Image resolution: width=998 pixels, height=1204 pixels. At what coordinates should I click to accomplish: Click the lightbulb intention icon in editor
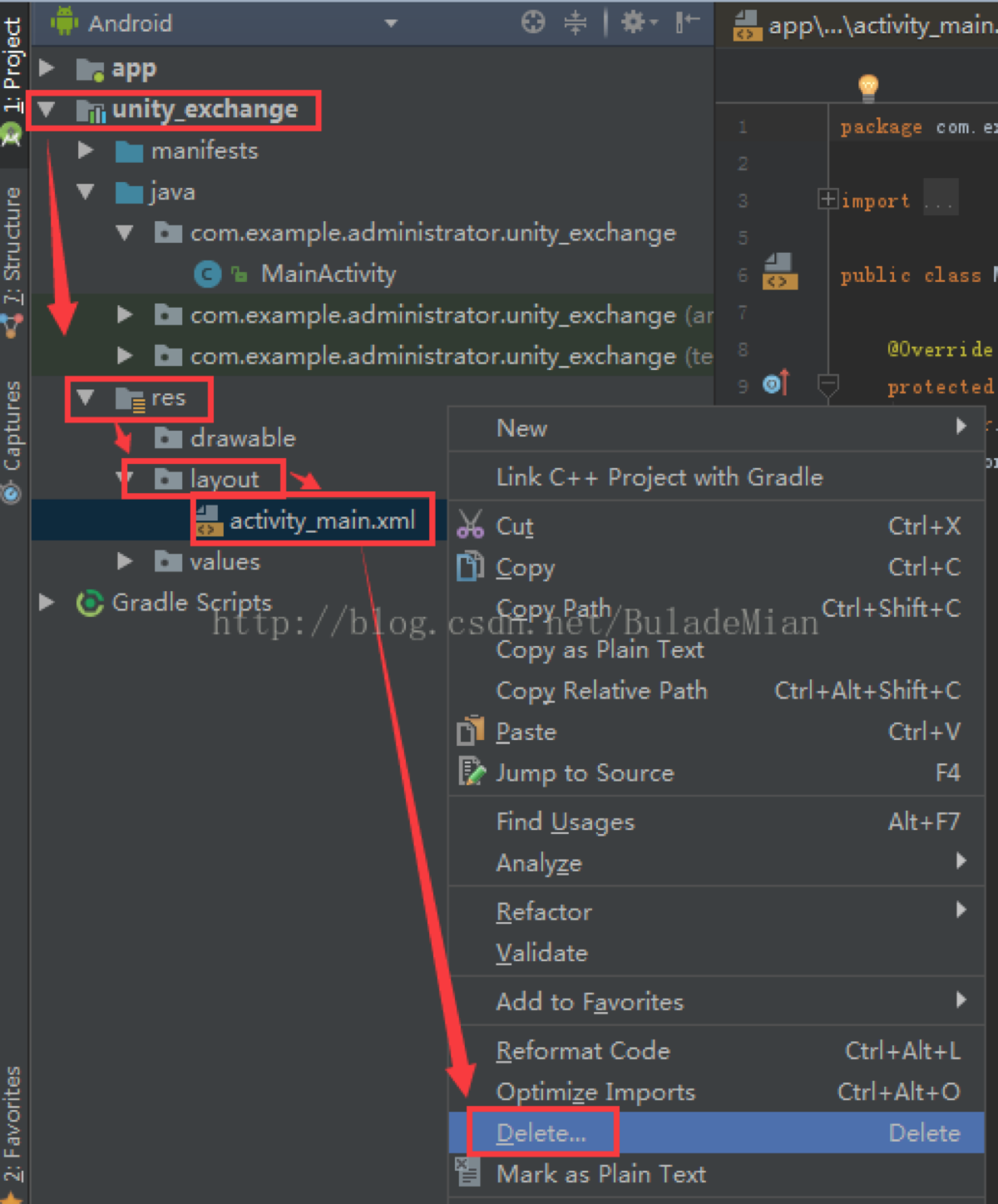click(868, 86)
